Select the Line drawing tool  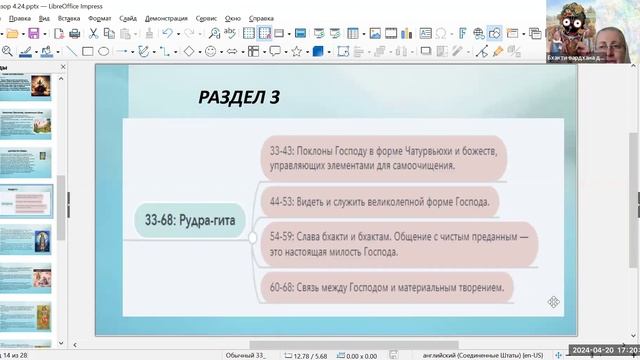[x=71, y=51]
